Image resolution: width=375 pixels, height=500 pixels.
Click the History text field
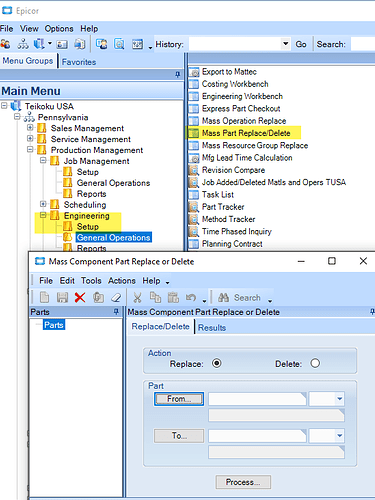(x=235, y=44)
